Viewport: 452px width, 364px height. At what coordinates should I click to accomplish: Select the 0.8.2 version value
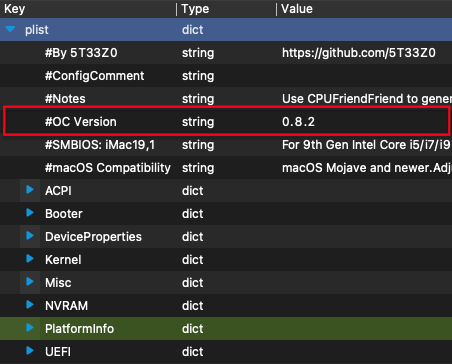click(x=298, y=122)
